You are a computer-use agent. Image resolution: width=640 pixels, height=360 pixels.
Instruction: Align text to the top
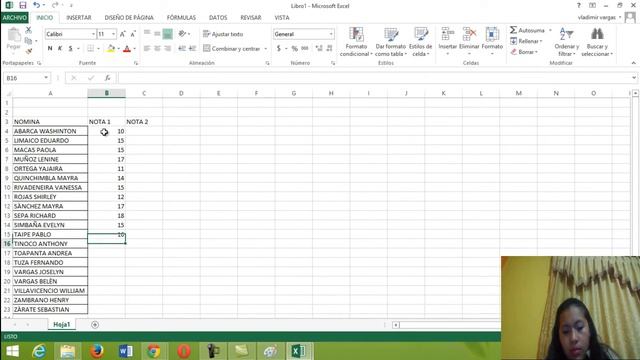pos(147,34)
